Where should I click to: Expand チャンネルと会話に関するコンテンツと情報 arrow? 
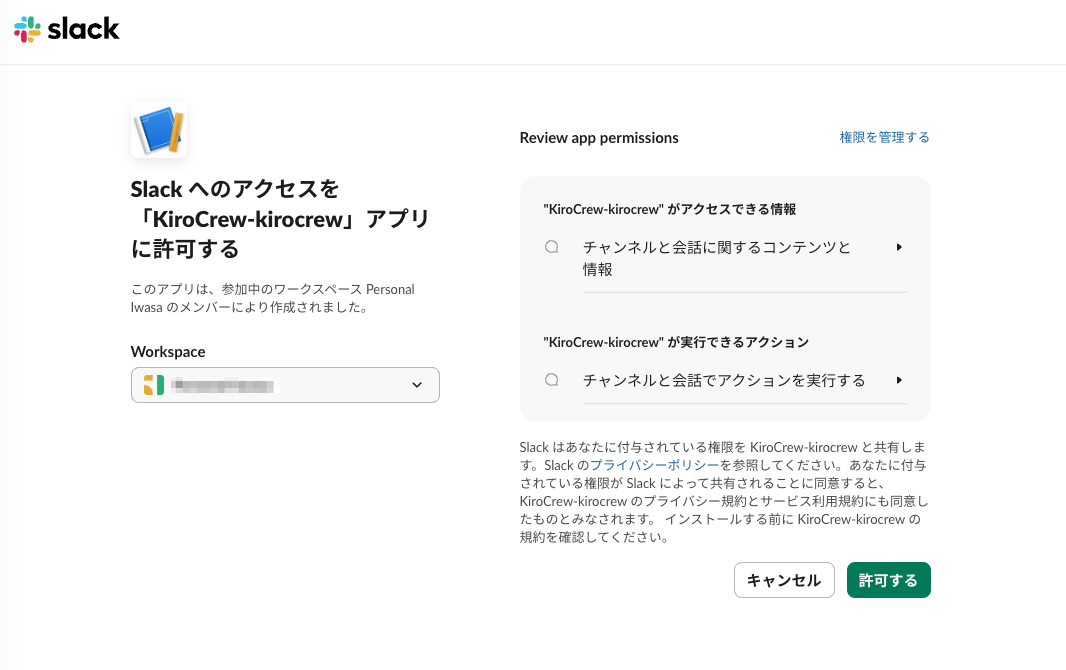[x=899, y=247]
